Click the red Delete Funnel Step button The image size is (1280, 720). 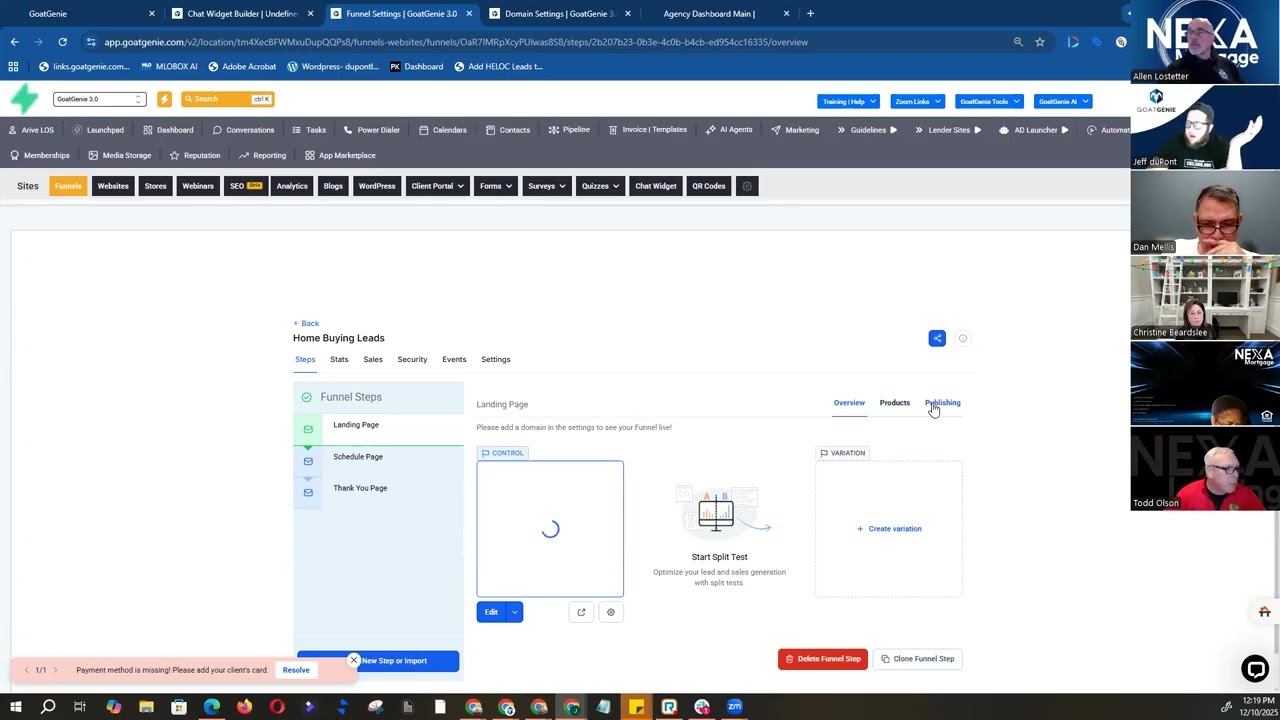pos(823,659)
